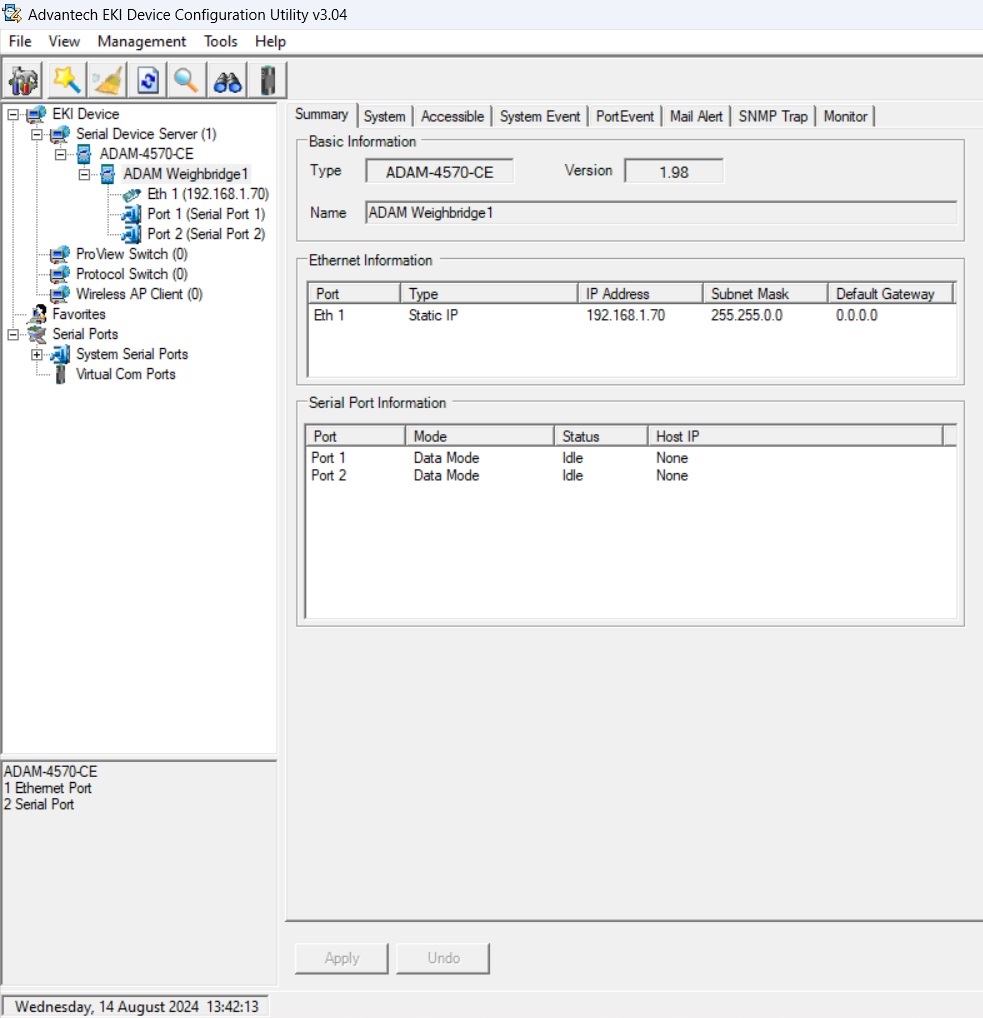
Task: Click the star wand wizard toolbar icon
Action: [x=66, y=81]
